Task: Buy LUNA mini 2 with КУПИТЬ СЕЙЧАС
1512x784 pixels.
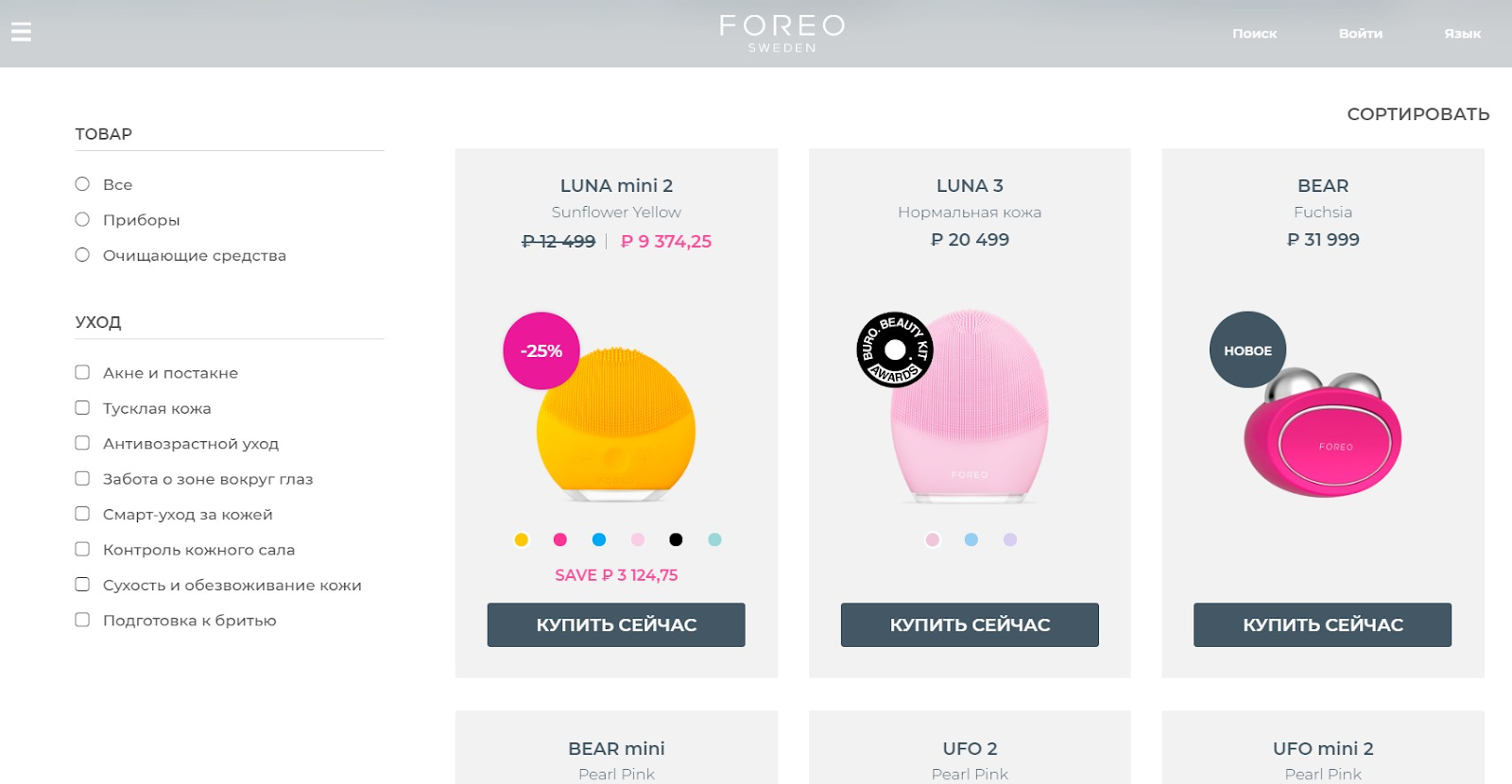Action: (616, 624)
